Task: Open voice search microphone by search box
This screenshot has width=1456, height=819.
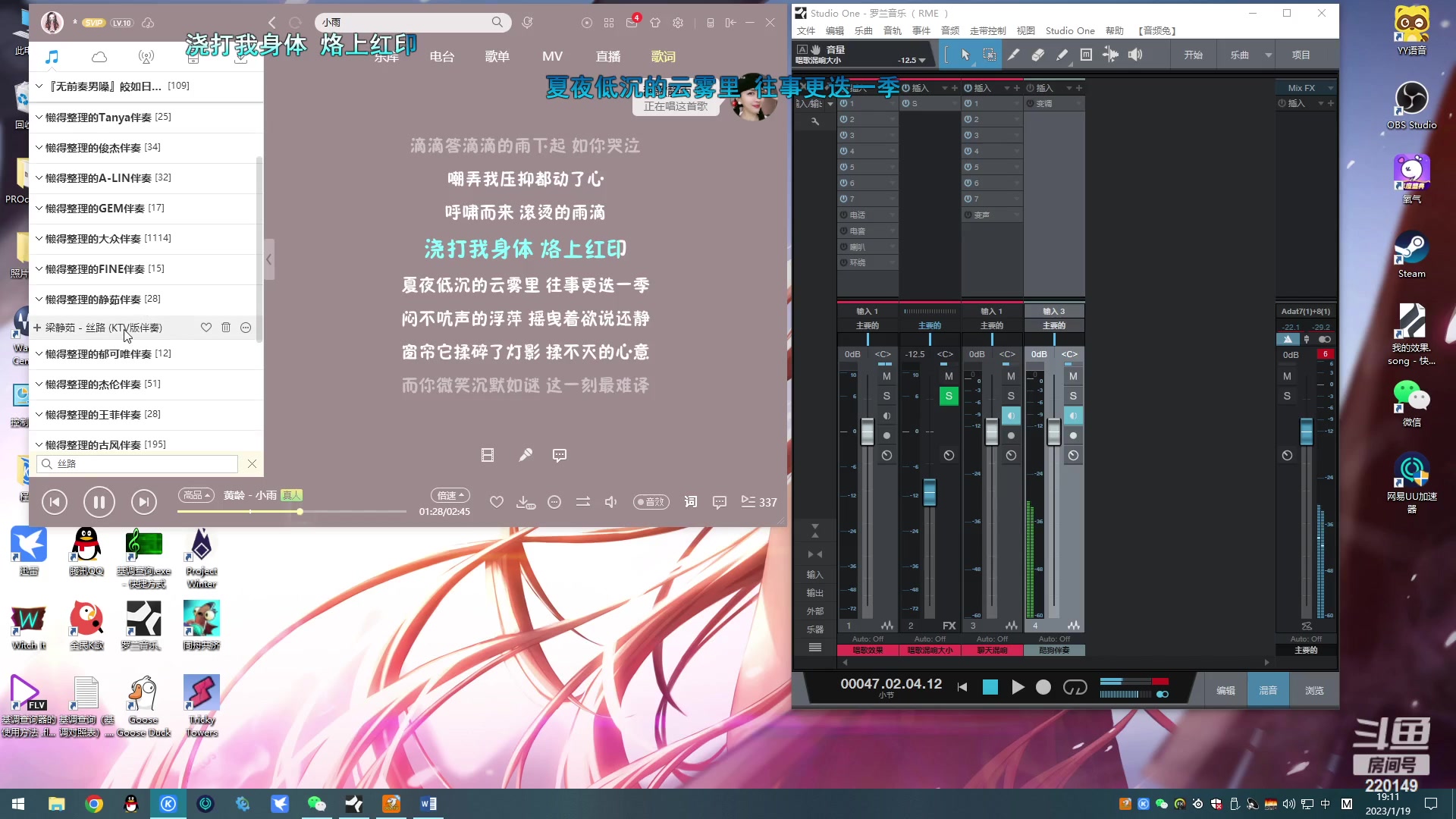Action: tap(528, 23)
